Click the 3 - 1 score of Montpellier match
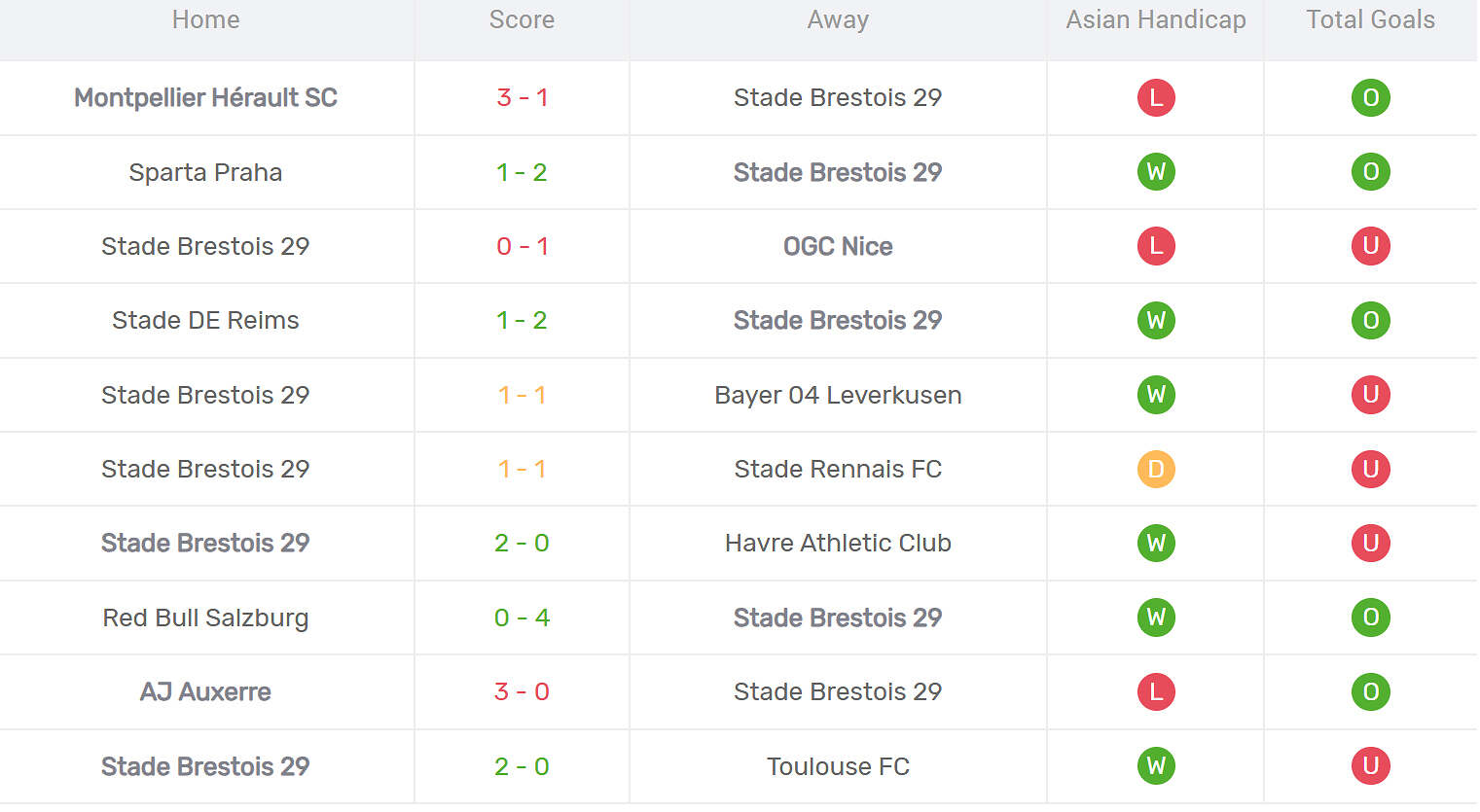The width and height of the screenshot is (1480, 812). (x=522, y=97)
